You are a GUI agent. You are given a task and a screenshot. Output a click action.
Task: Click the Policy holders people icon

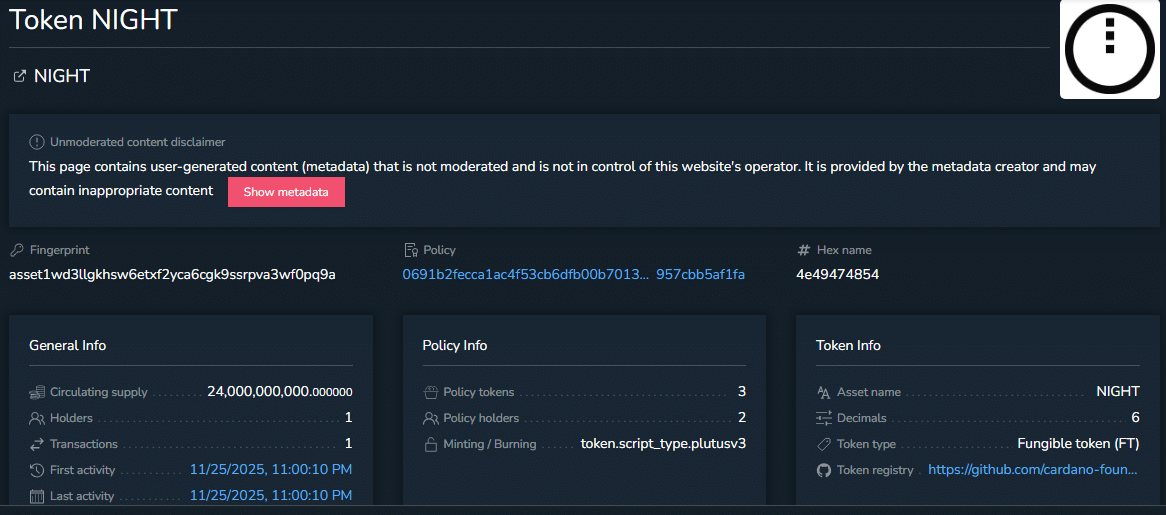(x=431, y=418)
